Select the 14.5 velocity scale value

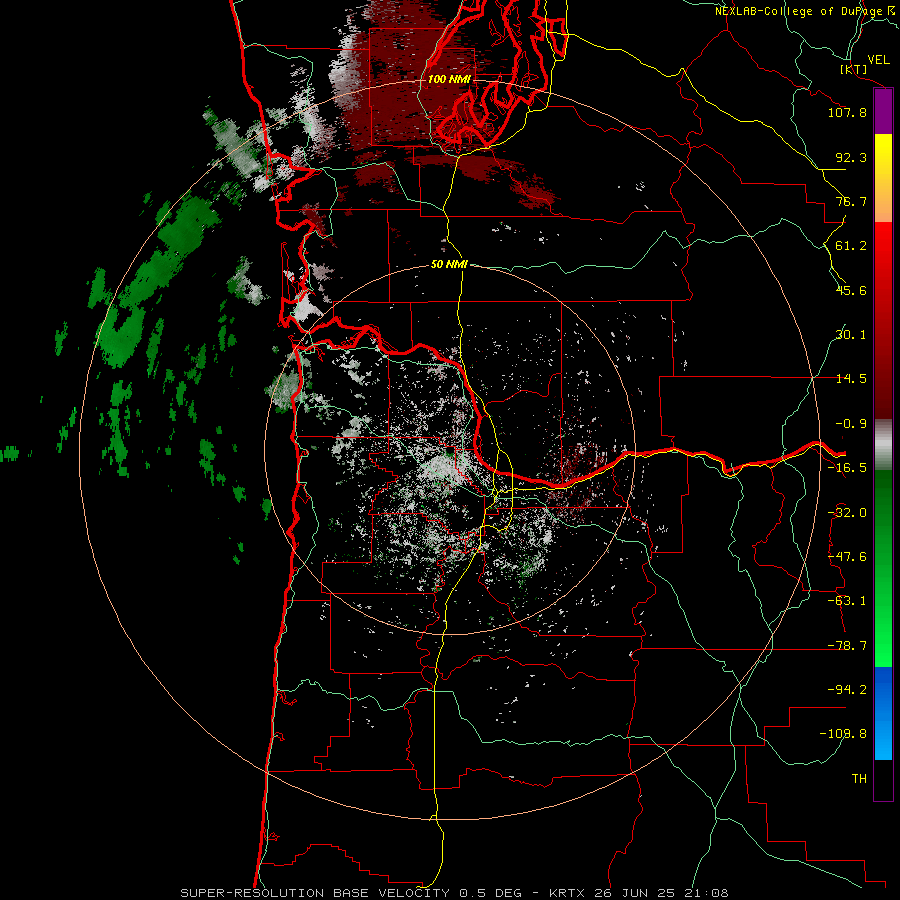coord(851,379)
